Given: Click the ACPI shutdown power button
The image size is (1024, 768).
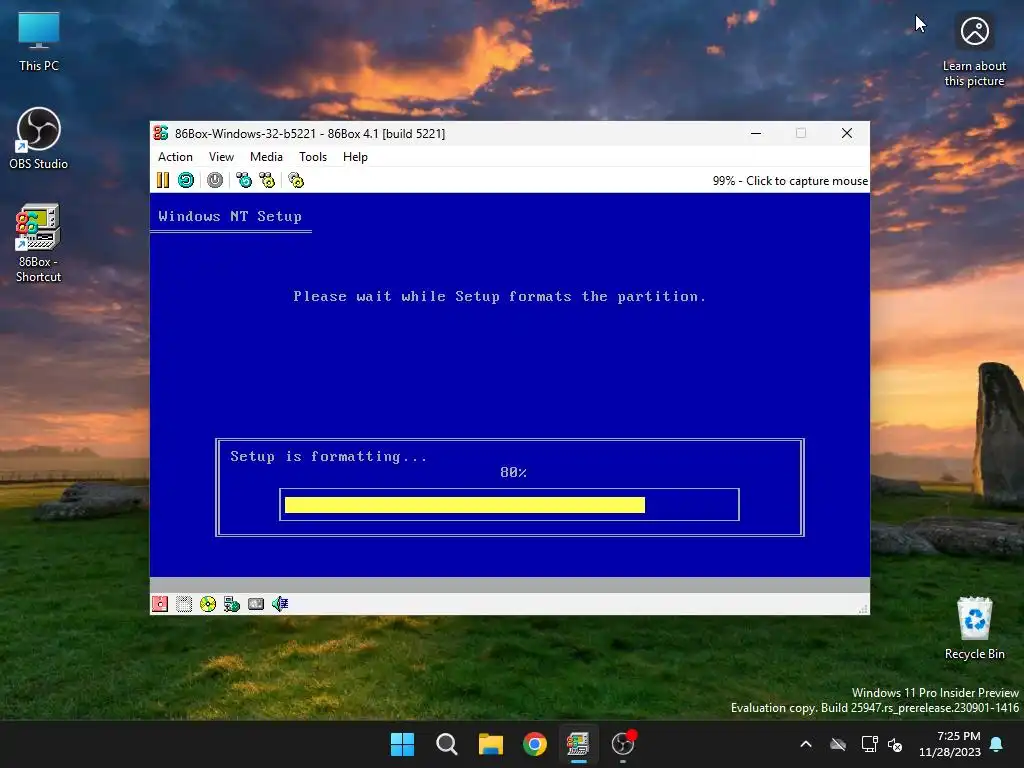Looking at the screenshot, I should click(215, 180).
